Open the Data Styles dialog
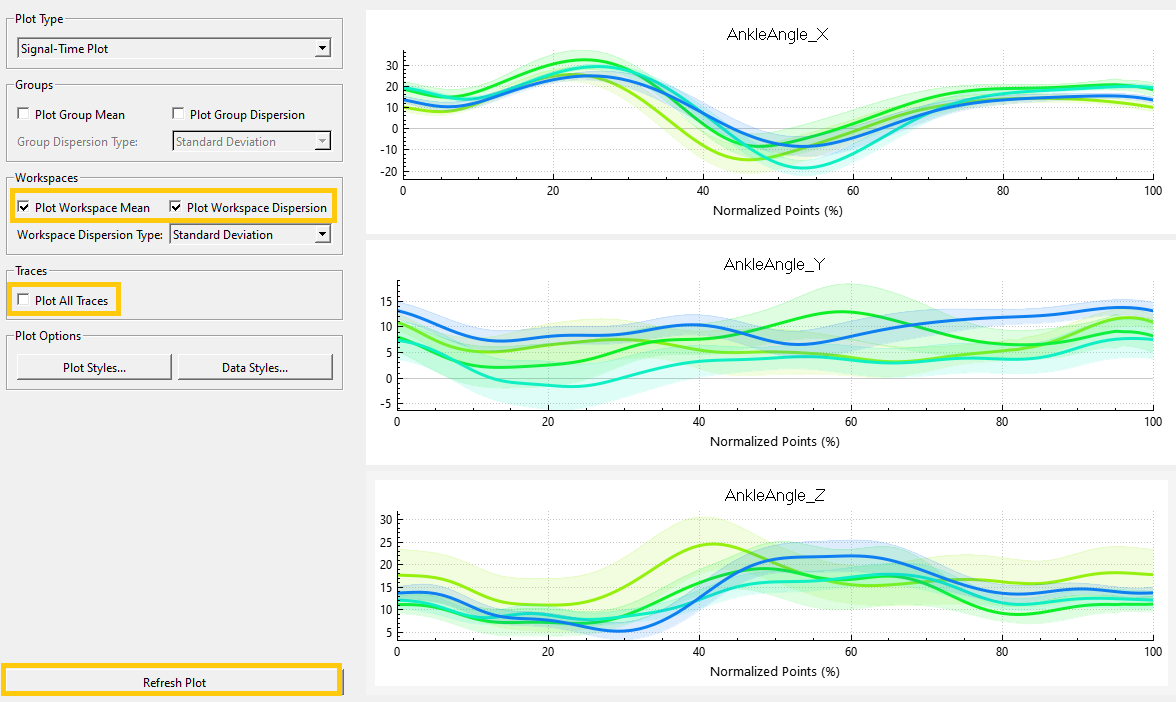This screenshot has height=702, width=1176. tap(255, 368)
